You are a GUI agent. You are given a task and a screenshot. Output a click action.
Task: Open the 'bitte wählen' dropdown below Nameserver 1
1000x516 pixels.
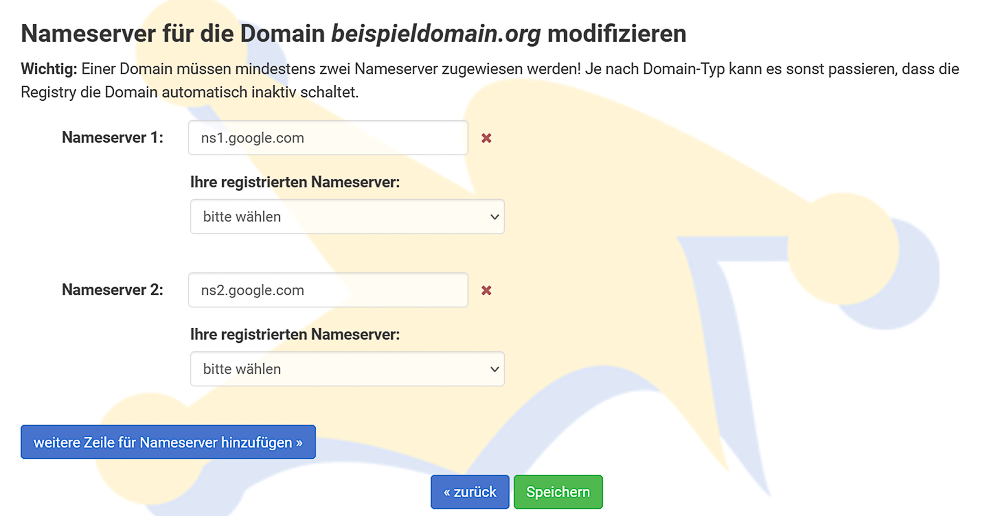(347, 216)
